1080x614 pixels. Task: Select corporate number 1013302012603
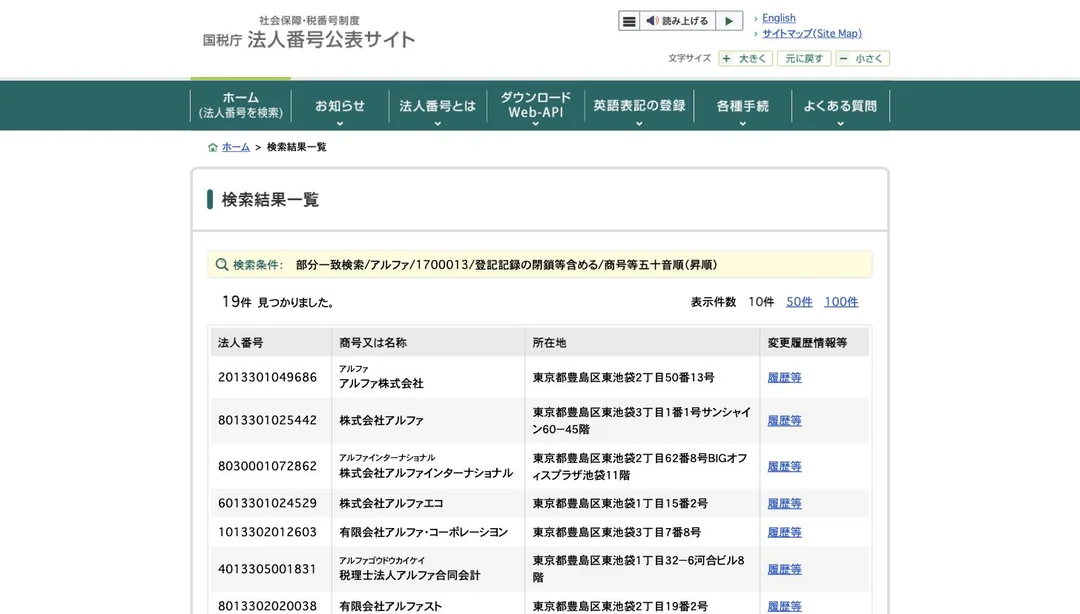tap(267, 532)
